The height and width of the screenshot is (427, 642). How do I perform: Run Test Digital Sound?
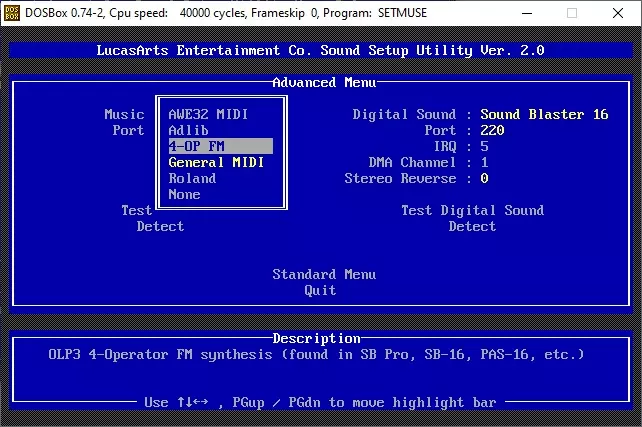[472, 210]
